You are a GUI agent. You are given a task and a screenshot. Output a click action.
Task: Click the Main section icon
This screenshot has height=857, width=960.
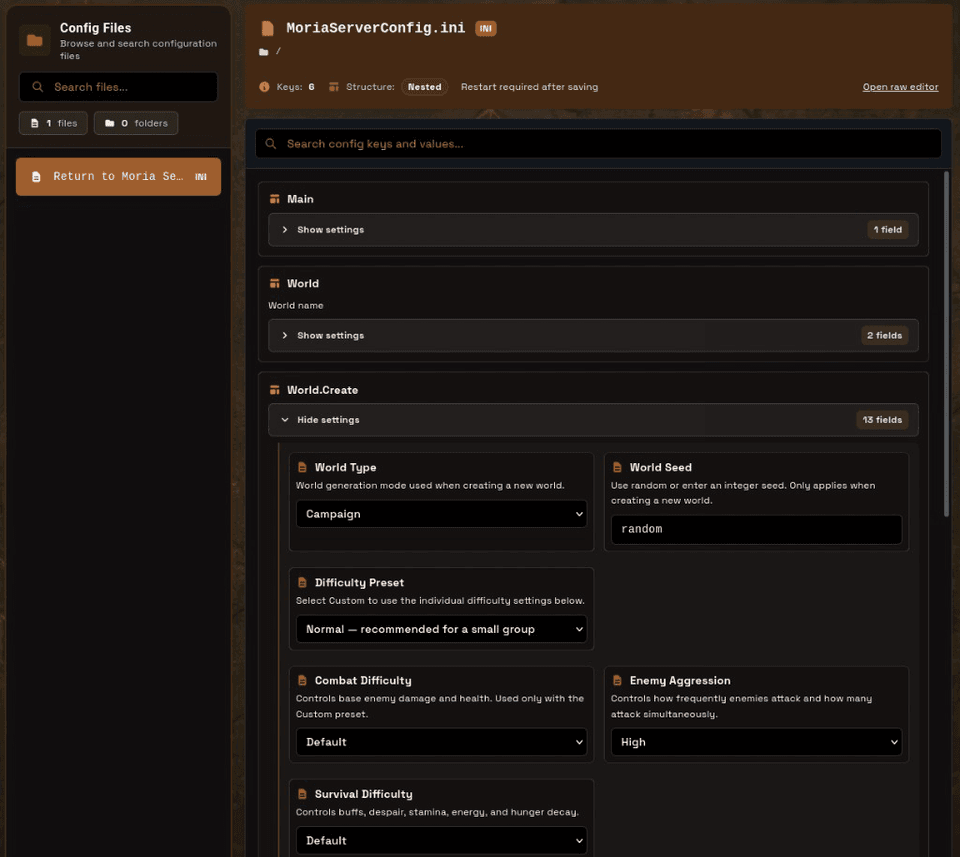coord(274,199)
